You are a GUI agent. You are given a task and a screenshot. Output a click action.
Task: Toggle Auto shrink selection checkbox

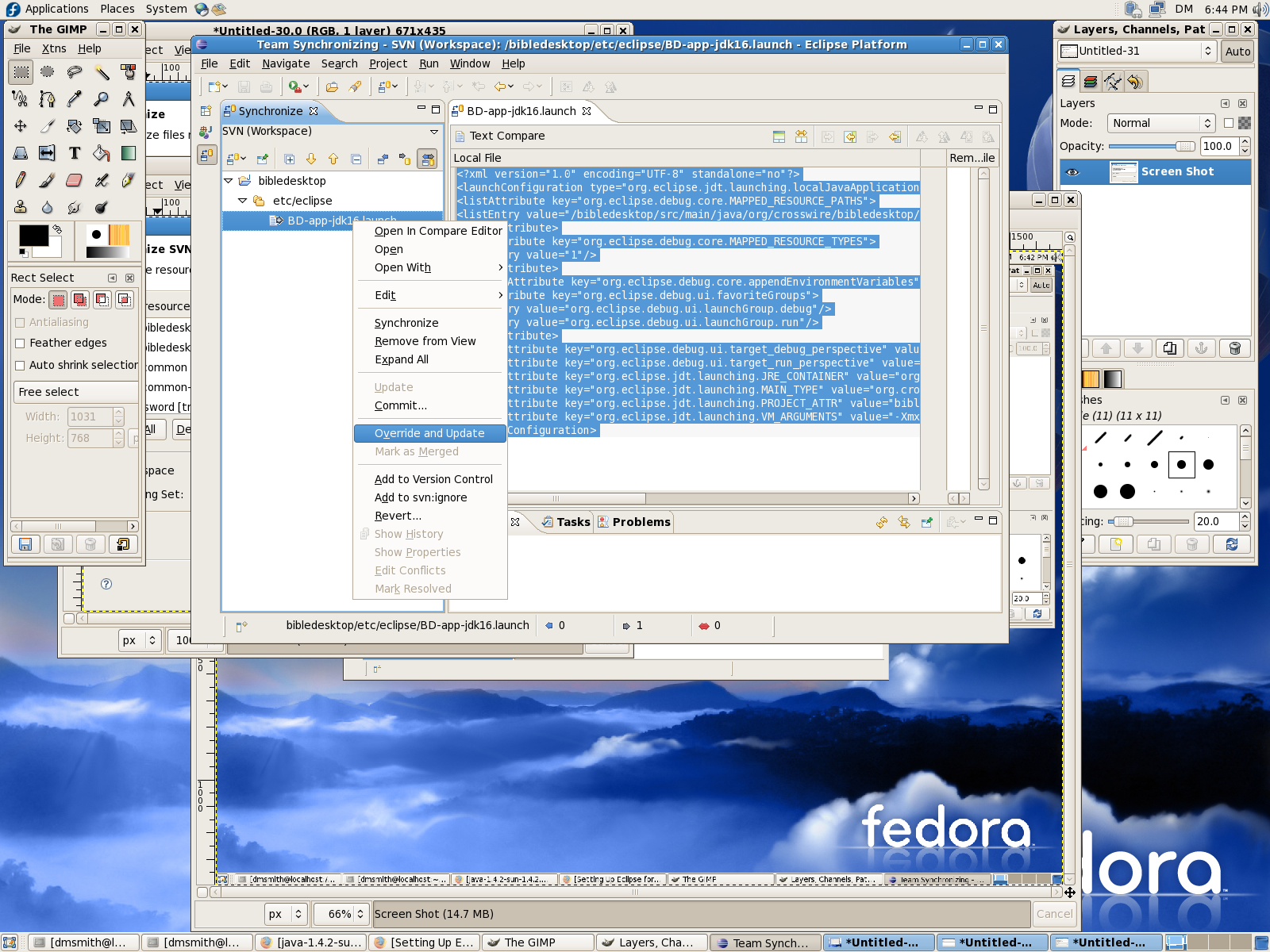click(21, 366)
